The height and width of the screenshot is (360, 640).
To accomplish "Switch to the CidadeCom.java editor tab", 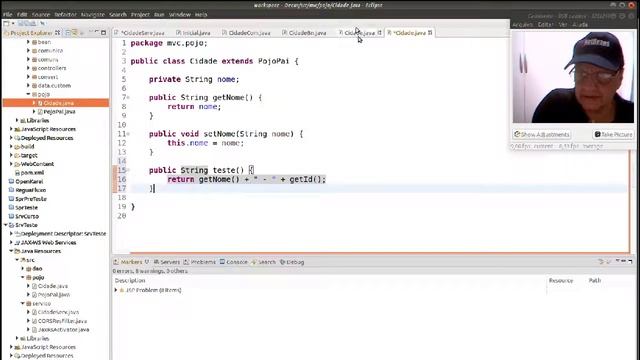I will 247,33.
